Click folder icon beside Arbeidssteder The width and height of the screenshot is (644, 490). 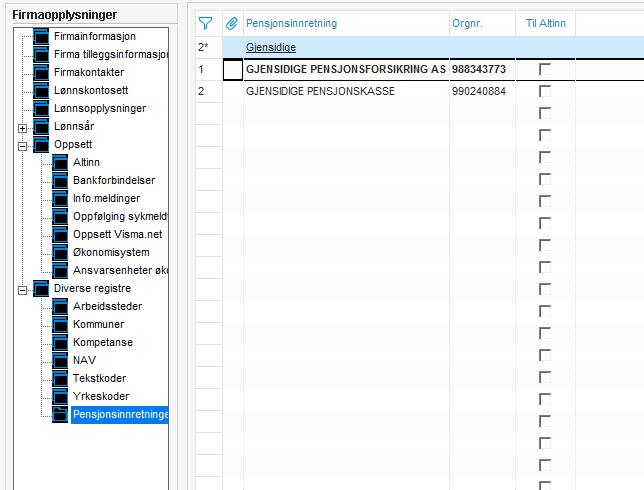[60, 307]
